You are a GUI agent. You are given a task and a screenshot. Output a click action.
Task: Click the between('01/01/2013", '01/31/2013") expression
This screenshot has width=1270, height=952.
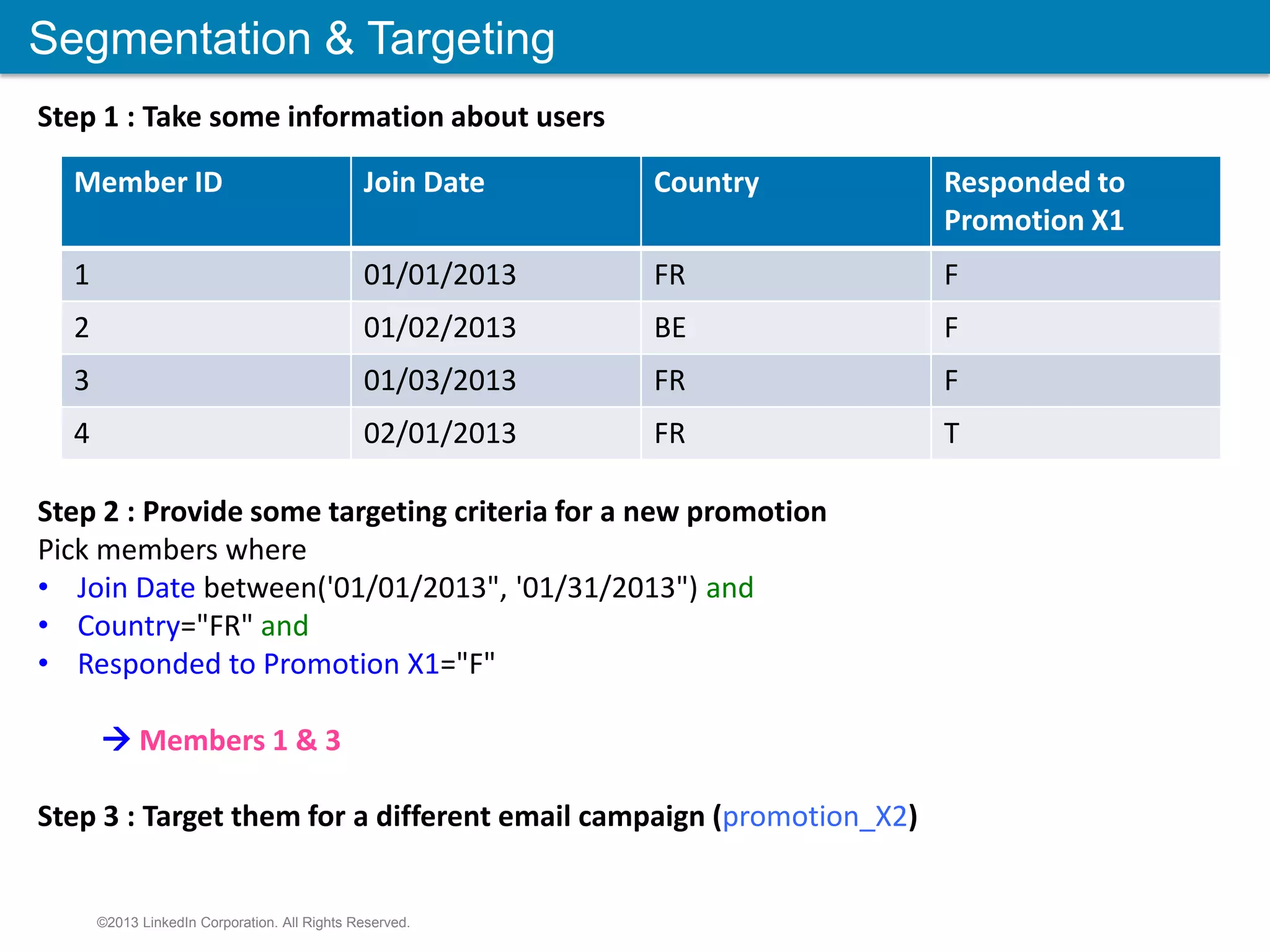pos(451,588)
